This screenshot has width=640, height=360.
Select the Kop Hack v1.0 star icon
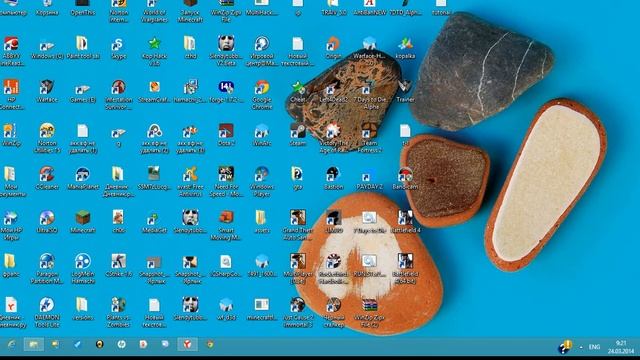tap(154, 51)
